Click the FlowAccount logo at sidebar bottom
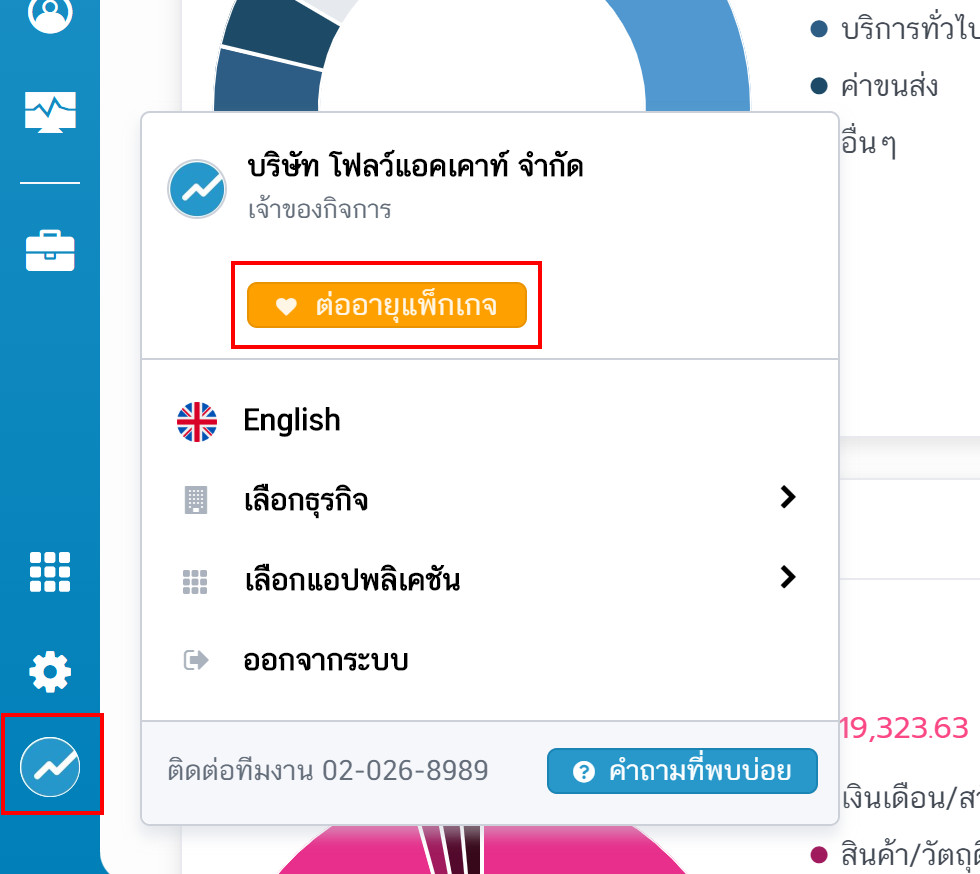 coord(50,766)
